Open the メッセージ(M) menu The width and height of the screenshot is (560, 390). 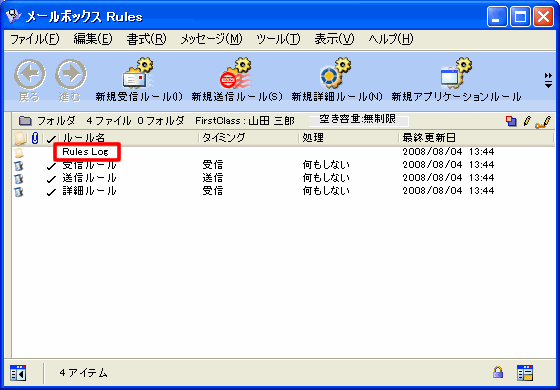pos(211,39)
